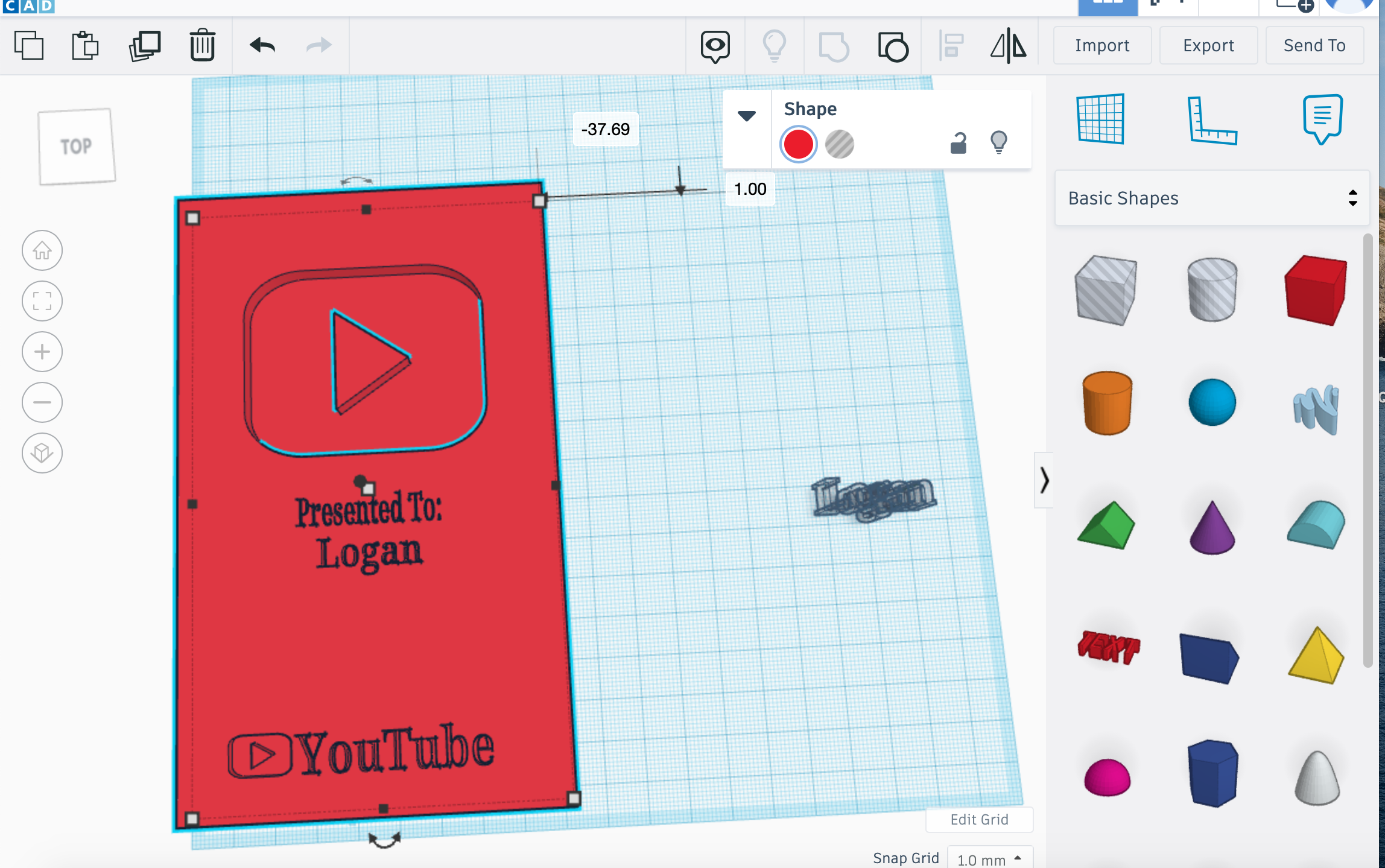
Task: Pick the green Roof shape
Action: coord(1106,525)
